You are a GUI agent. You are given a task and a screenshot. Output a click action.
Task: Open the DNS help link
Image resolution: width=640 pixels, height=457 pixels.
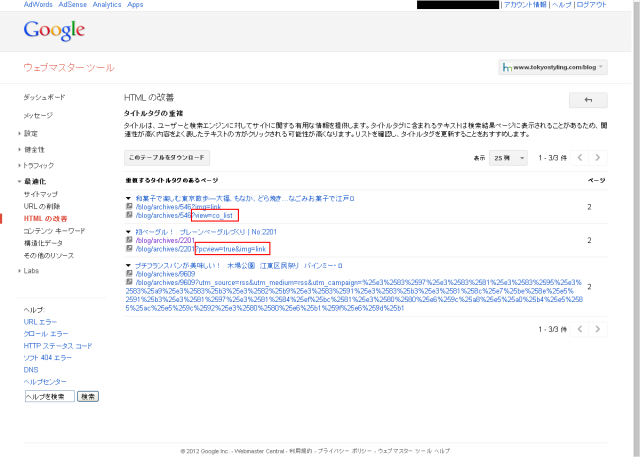[31, 370]
